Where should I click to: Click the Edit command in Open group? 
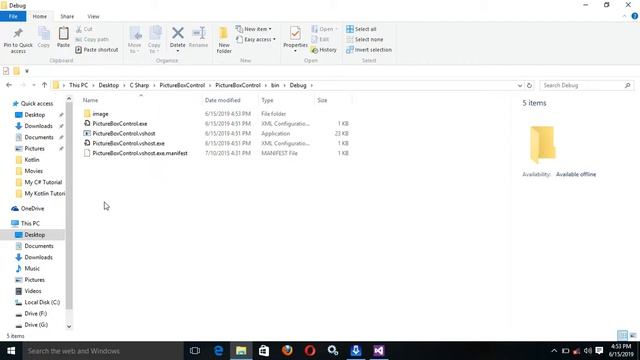(320, 39)
